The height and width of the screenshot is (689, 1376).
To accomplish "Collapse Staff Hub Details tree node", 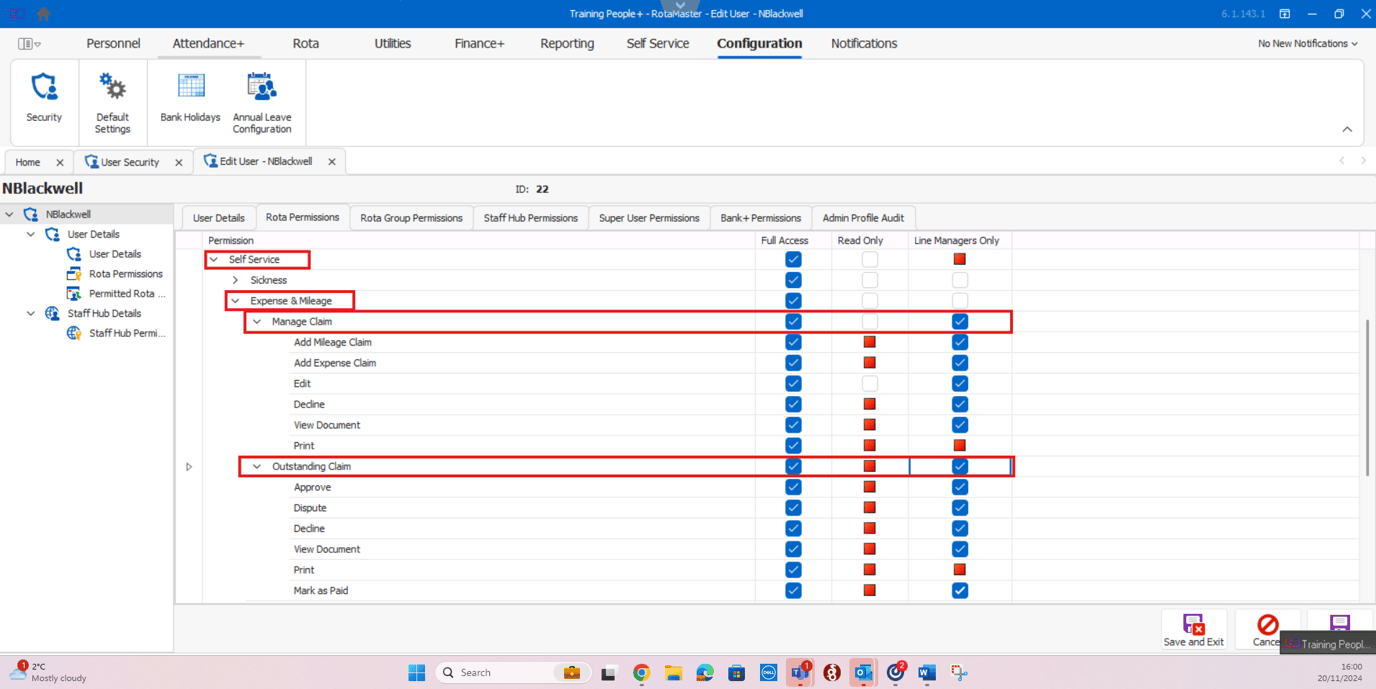I will click(31, 313).
